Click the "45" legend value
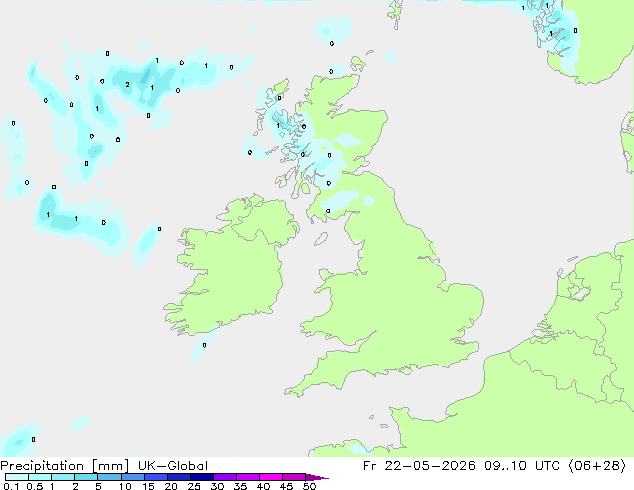Viewport: 634px width, 490px height. (286, 486)
